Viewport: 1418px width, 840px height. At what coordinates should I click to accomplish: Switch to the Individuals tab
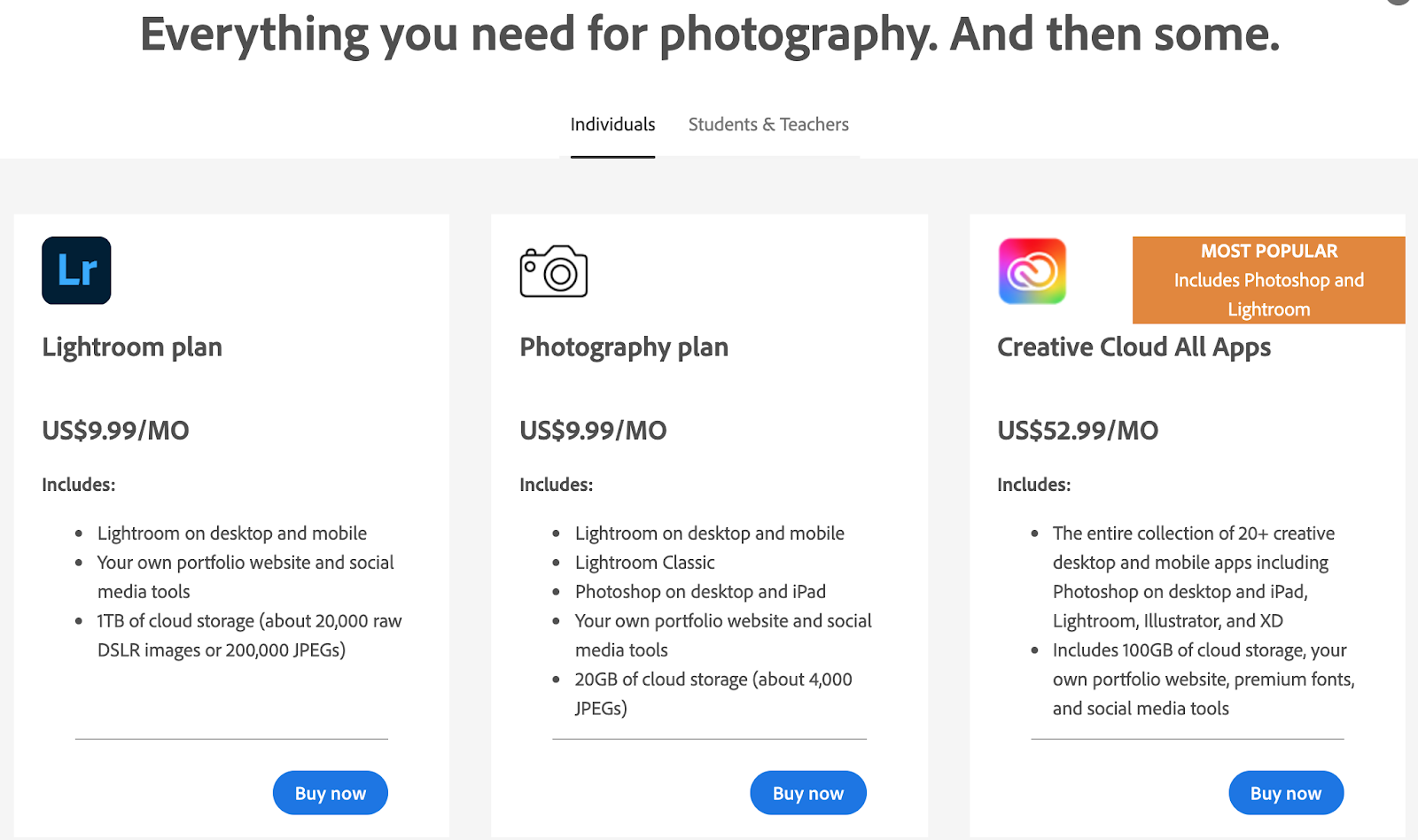[x=612, y=125]
